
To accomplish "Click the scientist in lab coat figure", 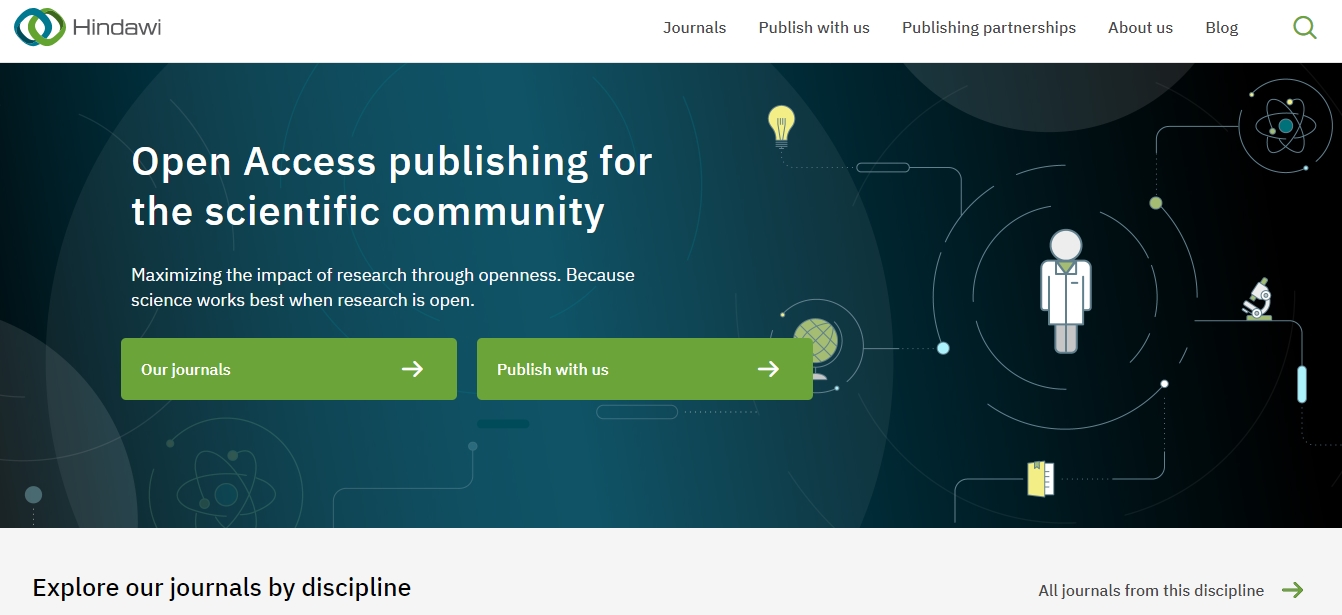I will [1065, 291].
